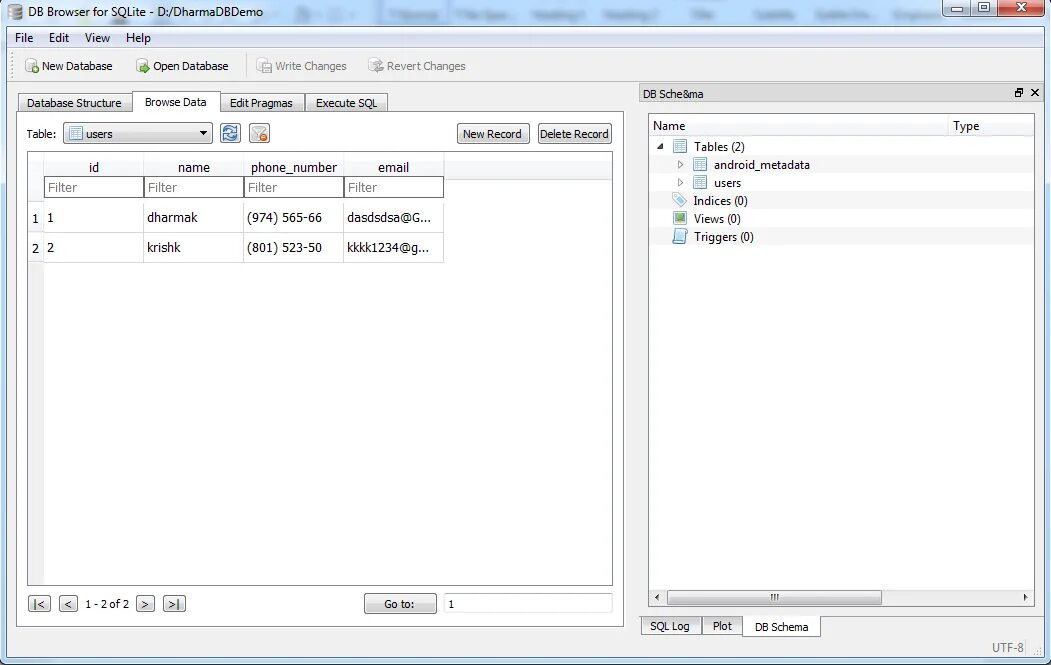Sort by the email column header

pos(393,167)
